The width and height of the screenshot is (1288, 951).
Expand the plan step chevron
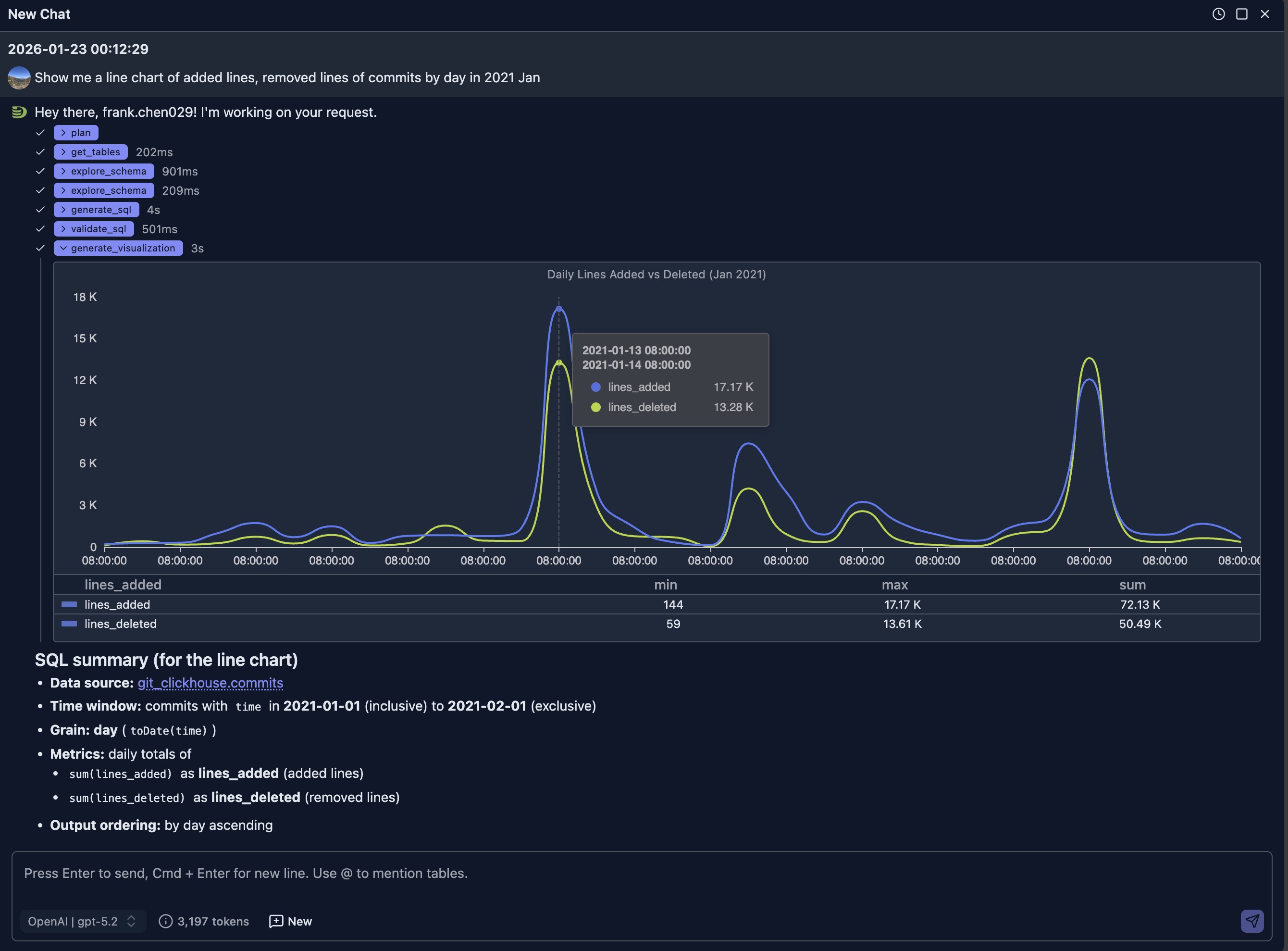tap(63, 132)
